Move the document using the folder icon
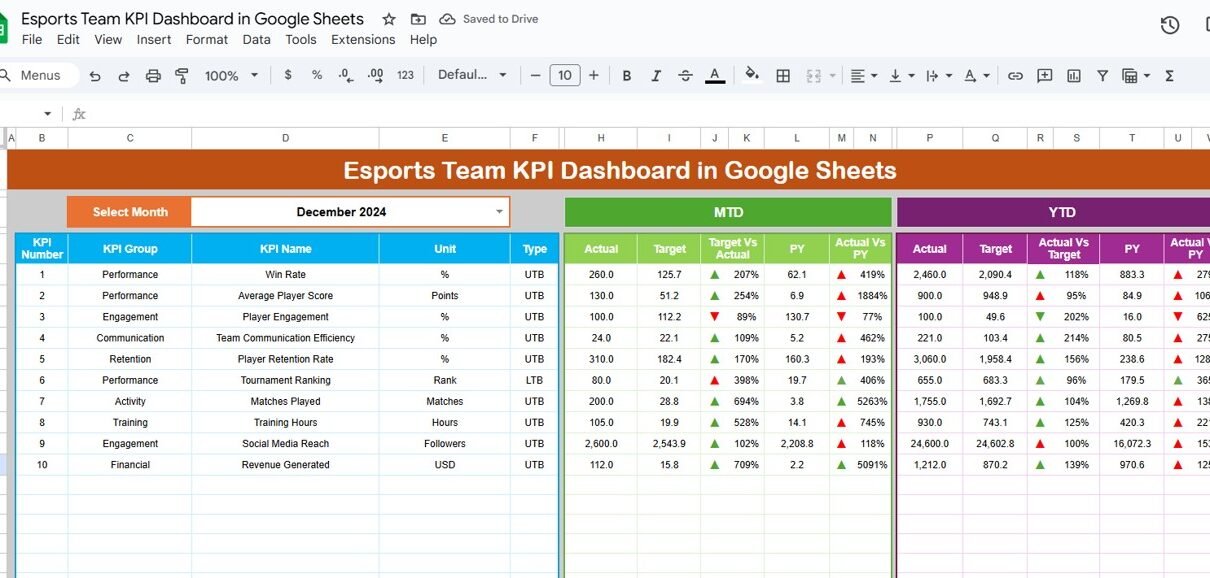Screen dimensions: 1210x578 point(418,19)
